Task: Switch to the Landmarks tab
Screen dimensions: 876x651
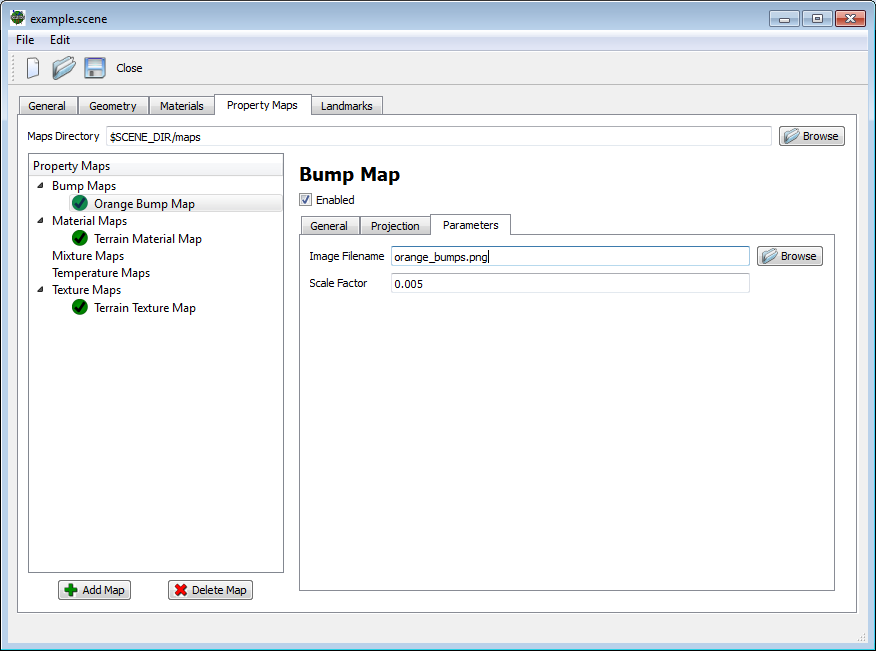Action: pyautogui.click(x=346, y=105)
